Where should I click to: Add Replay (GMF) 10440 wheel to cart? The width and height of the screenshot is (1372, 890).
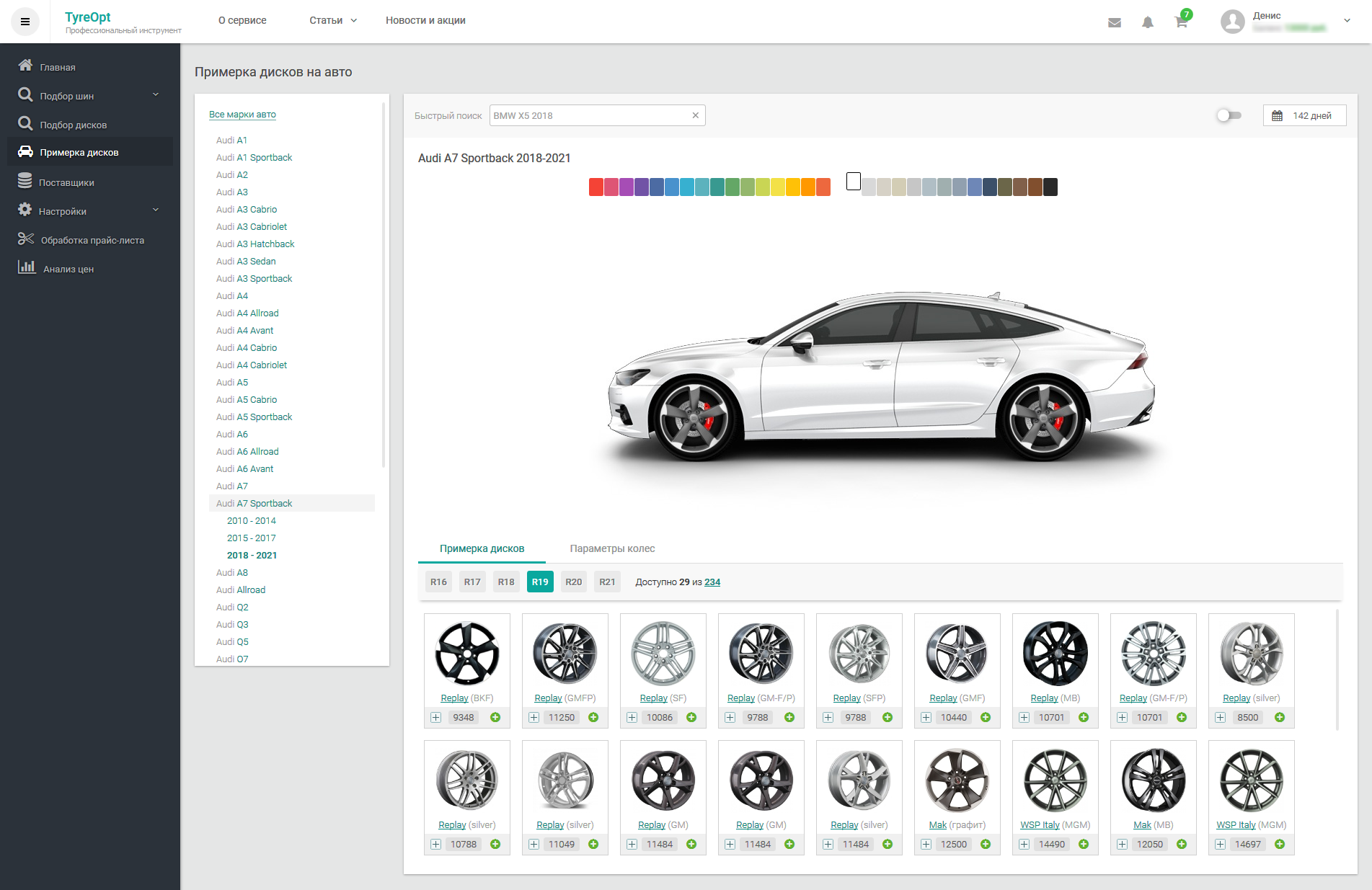(x=986, y=717)
